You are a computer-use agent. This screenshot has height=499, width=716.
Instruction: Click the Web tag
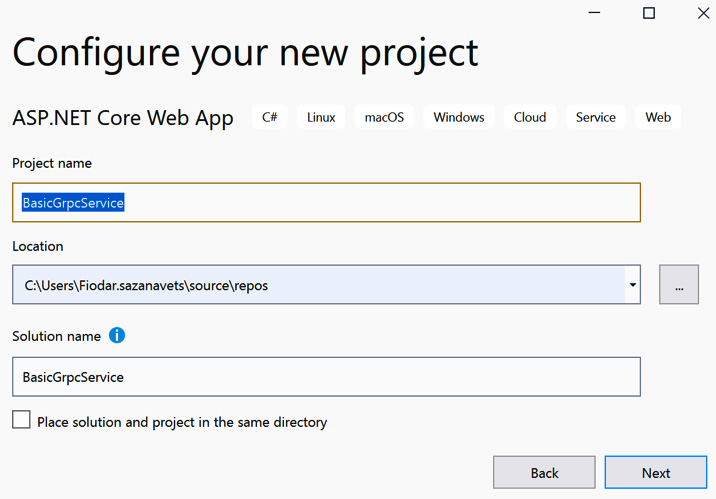[658, 117]
